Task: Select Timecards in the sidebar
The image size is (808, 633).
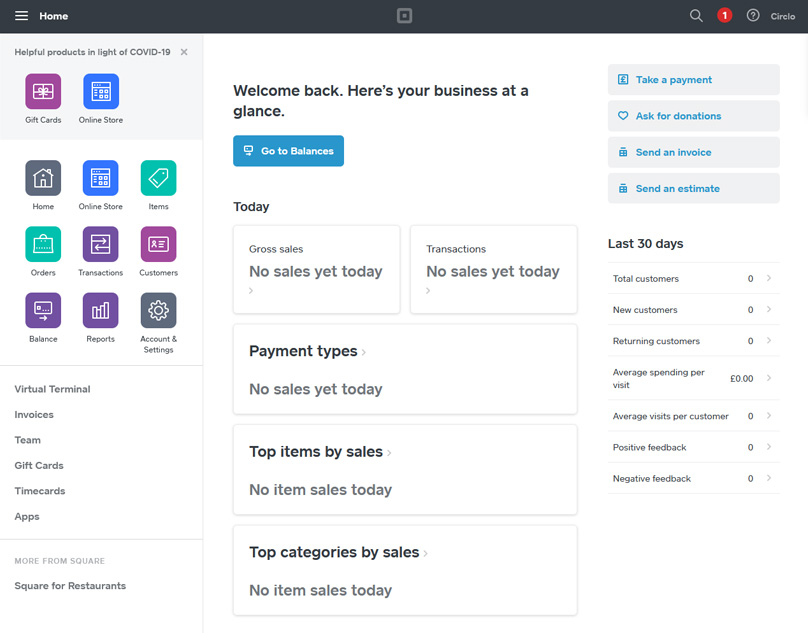Action: point(39,491)
